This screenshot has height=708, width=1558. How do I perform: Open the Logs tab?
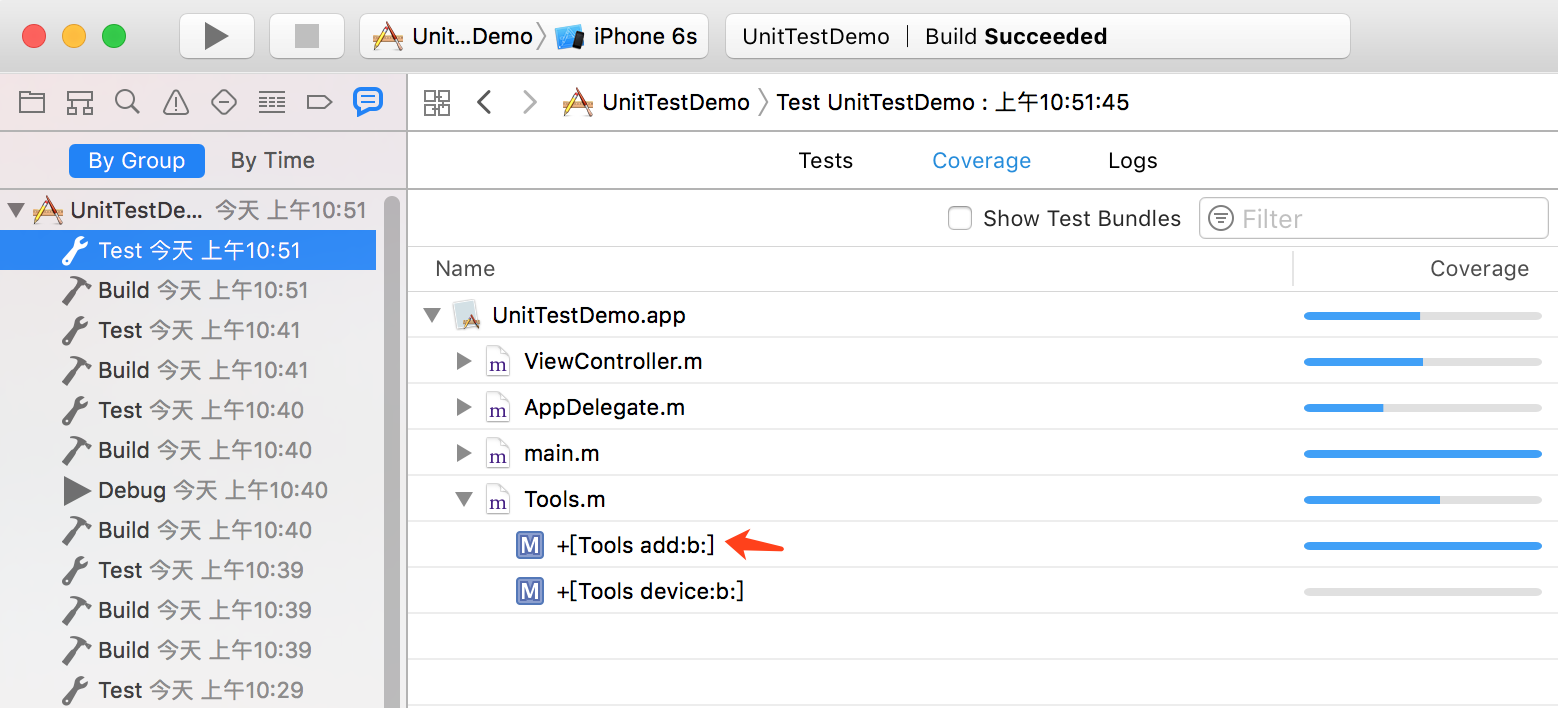pos(1133,160)
